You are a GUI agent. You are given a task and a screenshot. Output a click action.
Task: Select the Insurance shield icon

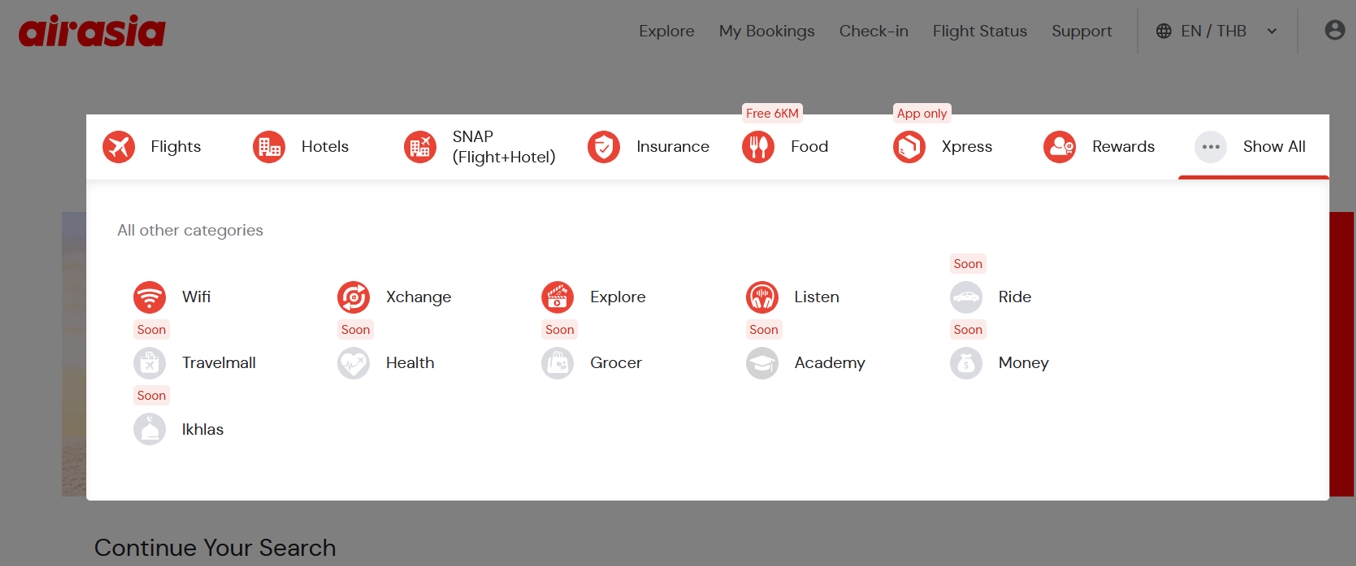click(604, 147)
